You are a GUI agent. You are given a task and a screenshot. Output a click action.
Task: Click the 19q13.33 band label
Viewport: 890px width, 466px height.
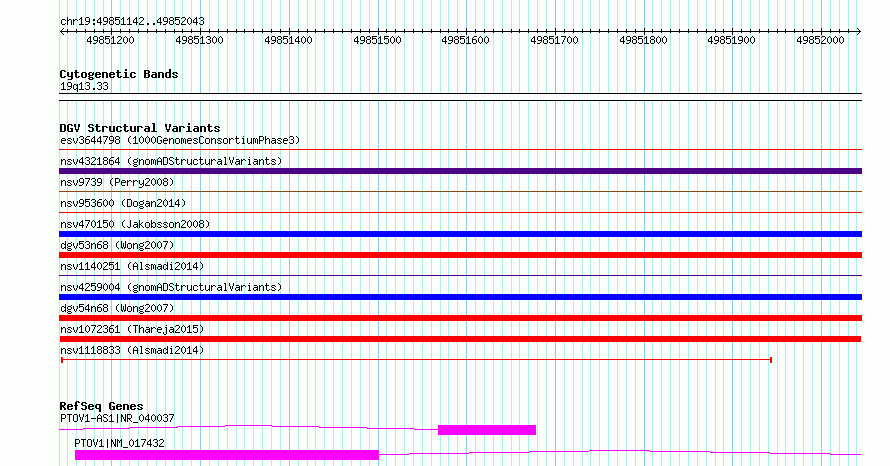tap(84, 86)
